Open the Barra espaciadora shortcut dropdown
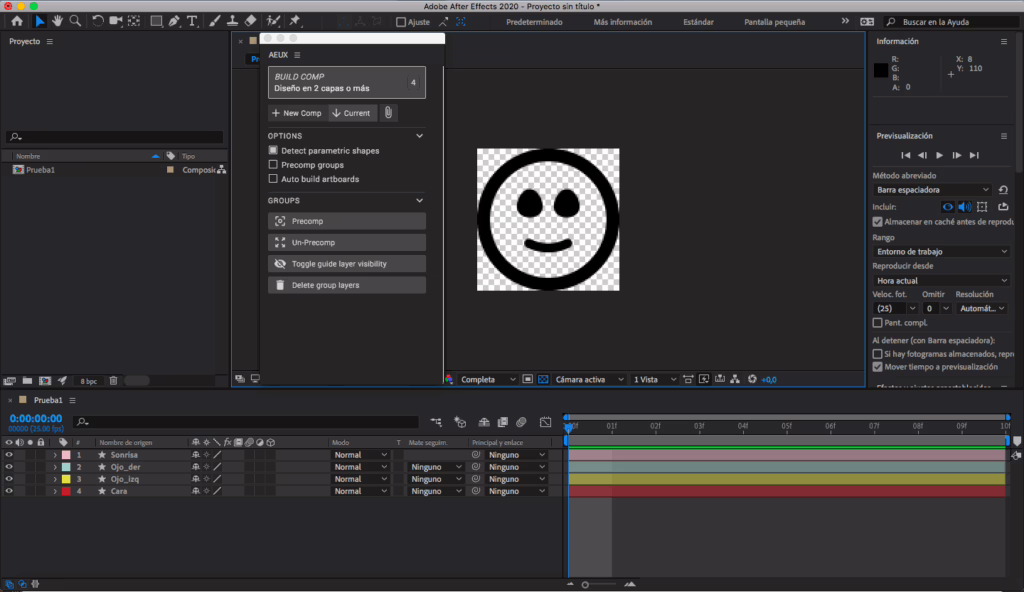The image size is (1024, 592). click(x=931, y=190)
